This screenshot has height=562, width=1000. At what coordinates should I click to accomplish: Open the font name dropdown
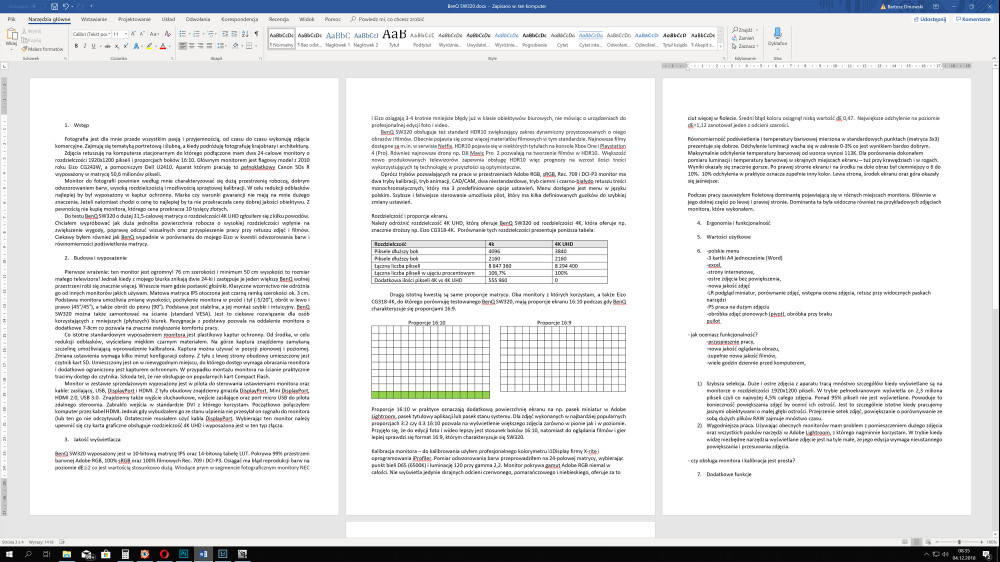point(108,34)
